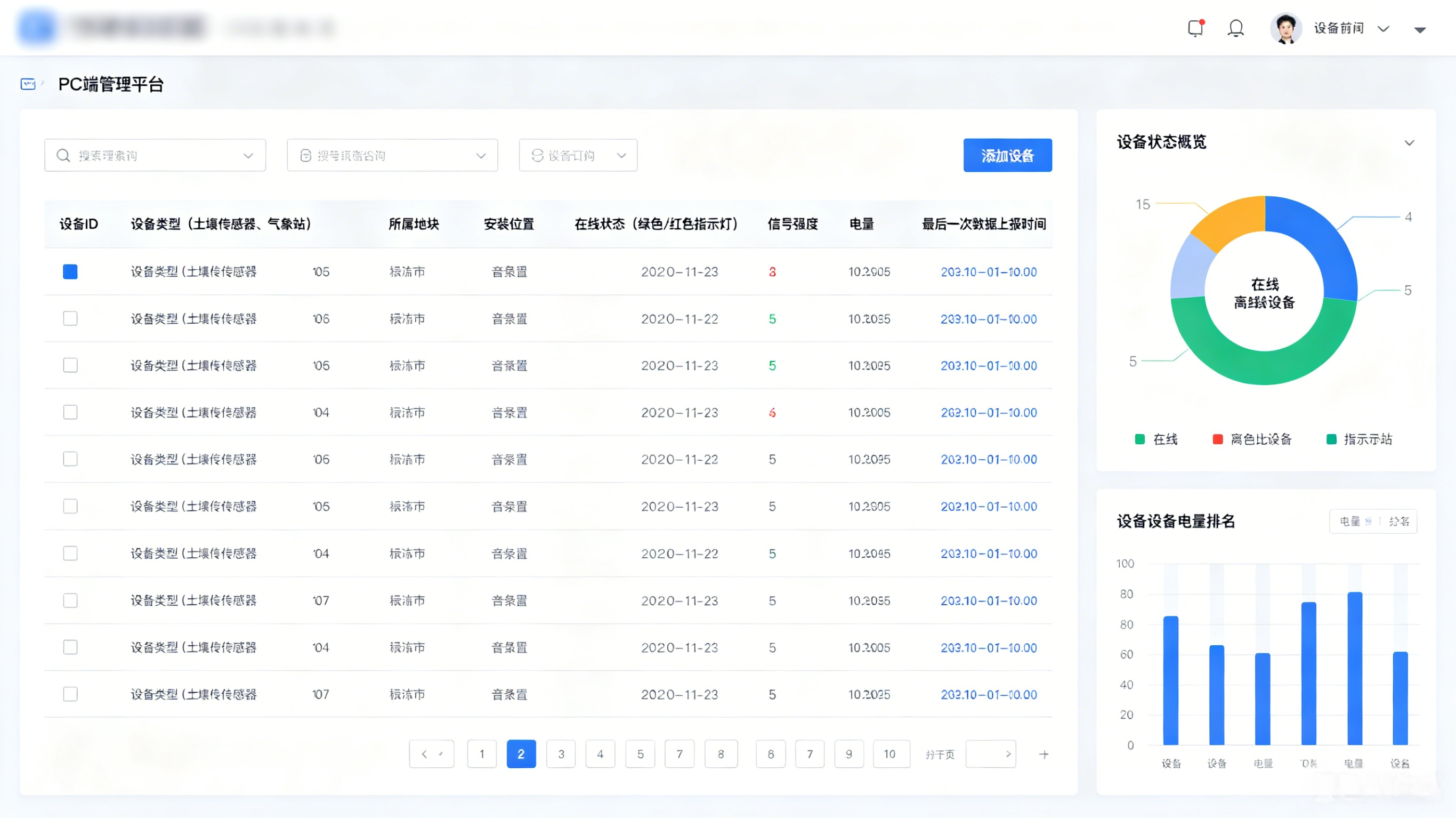Viewport: 1456px width, 818px height.
Task: Open the second filter dropdown arrow
Action: click(x=480, y=156)
